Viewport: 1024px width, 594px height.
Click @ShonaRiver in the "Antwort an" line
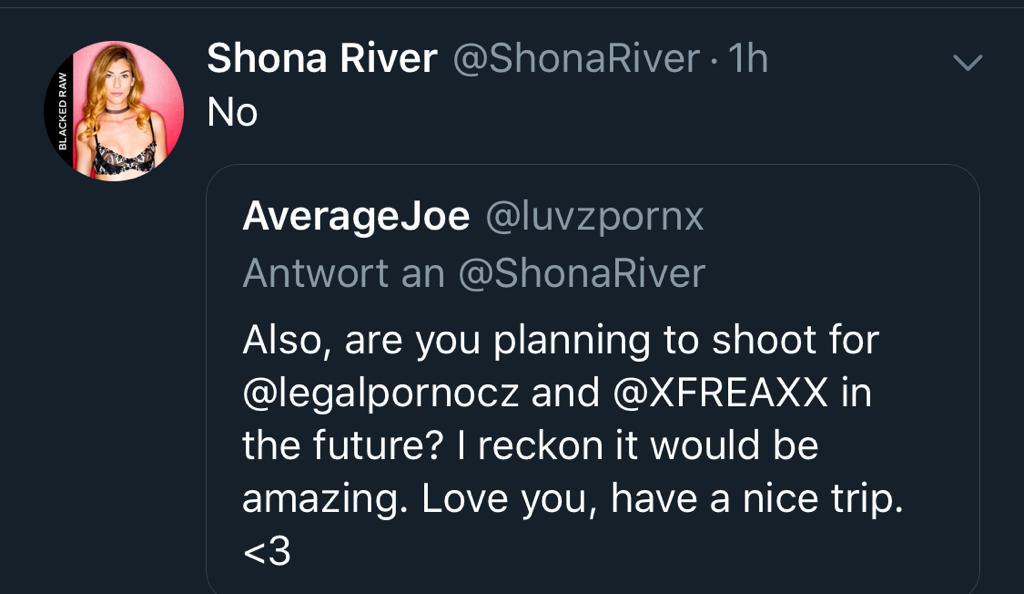point(581,273)
